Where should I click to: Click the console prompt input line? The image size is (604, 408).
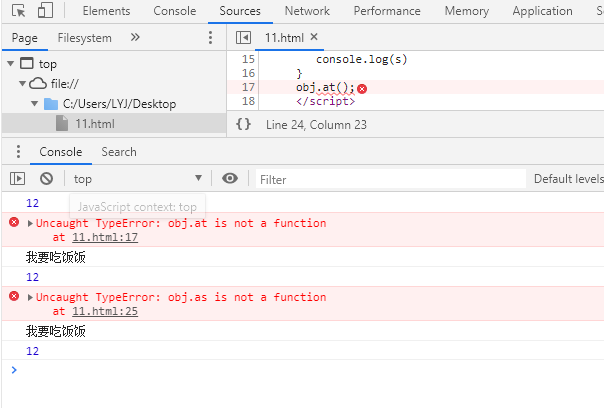click(308, 370)
